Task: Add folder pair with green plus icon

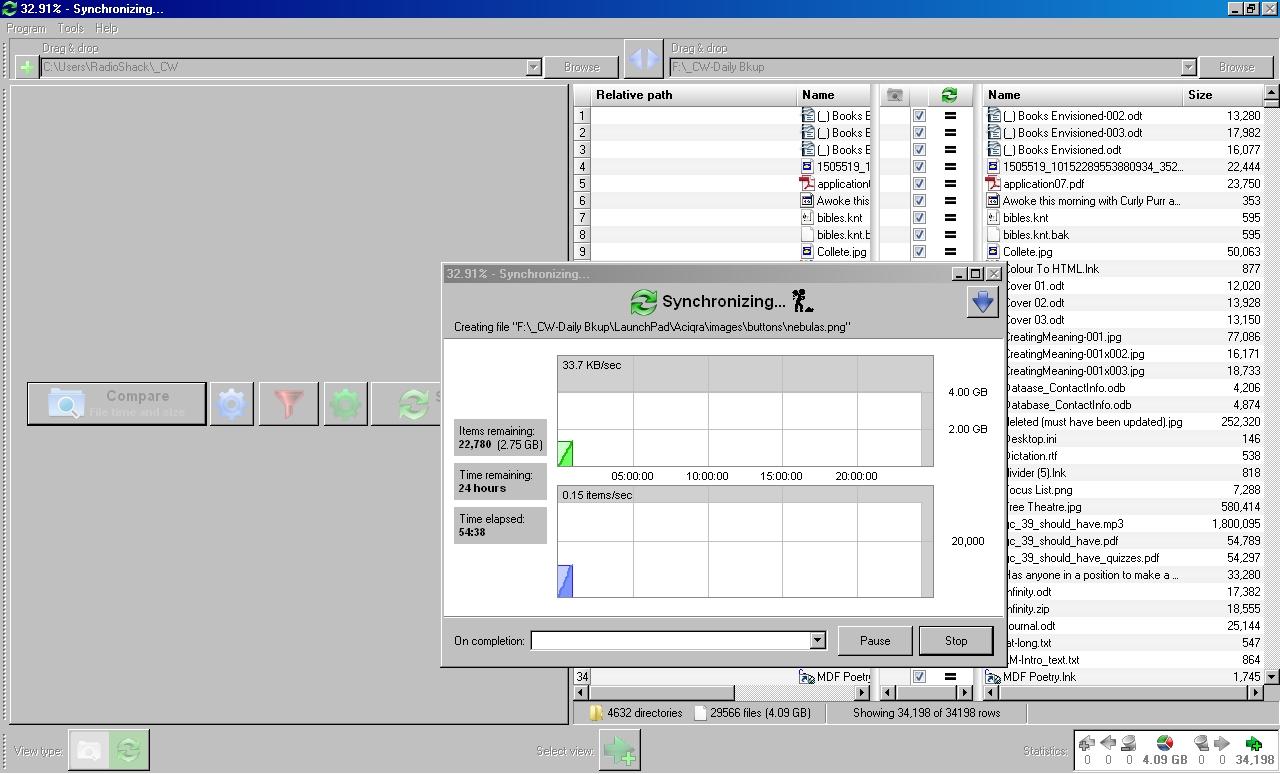Action: pos(26,67)
